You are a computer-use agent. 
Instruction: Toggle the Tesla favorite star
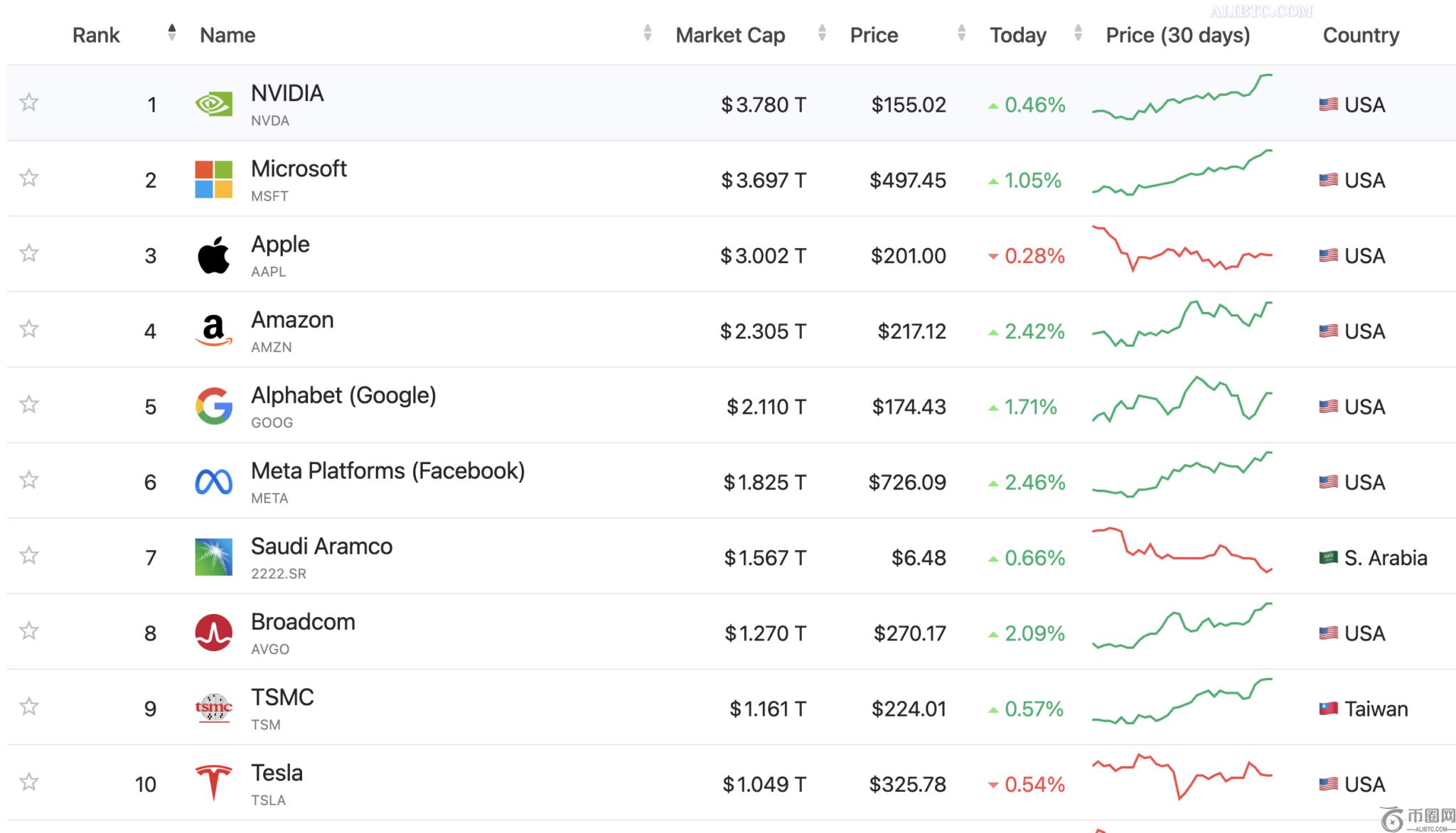[x=28, y=782]
